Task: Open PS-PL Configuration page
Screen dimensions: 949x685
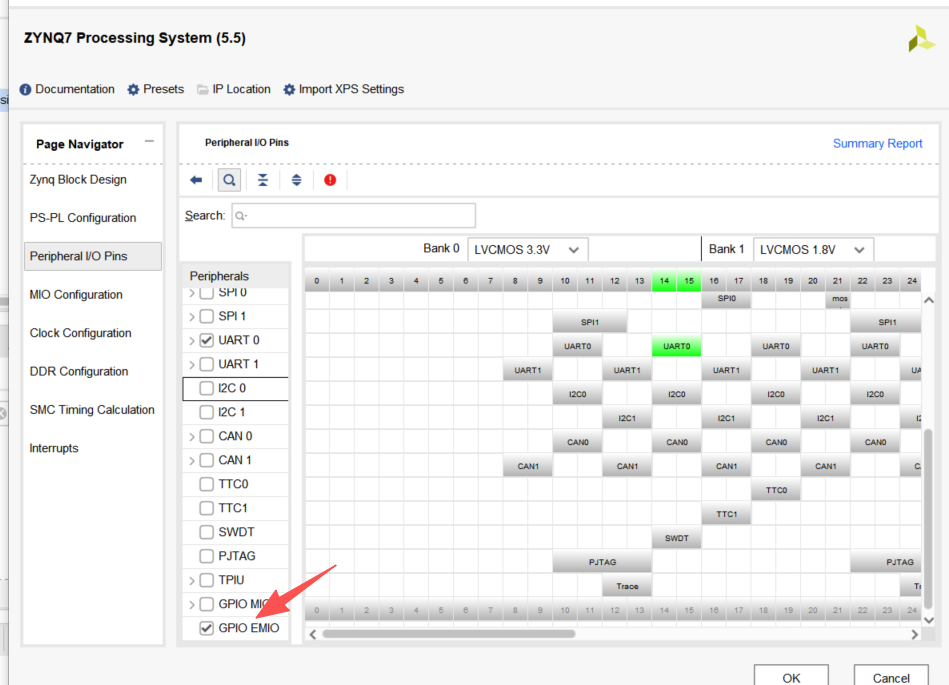Action: pyautogui.click(x=83, y=218)
